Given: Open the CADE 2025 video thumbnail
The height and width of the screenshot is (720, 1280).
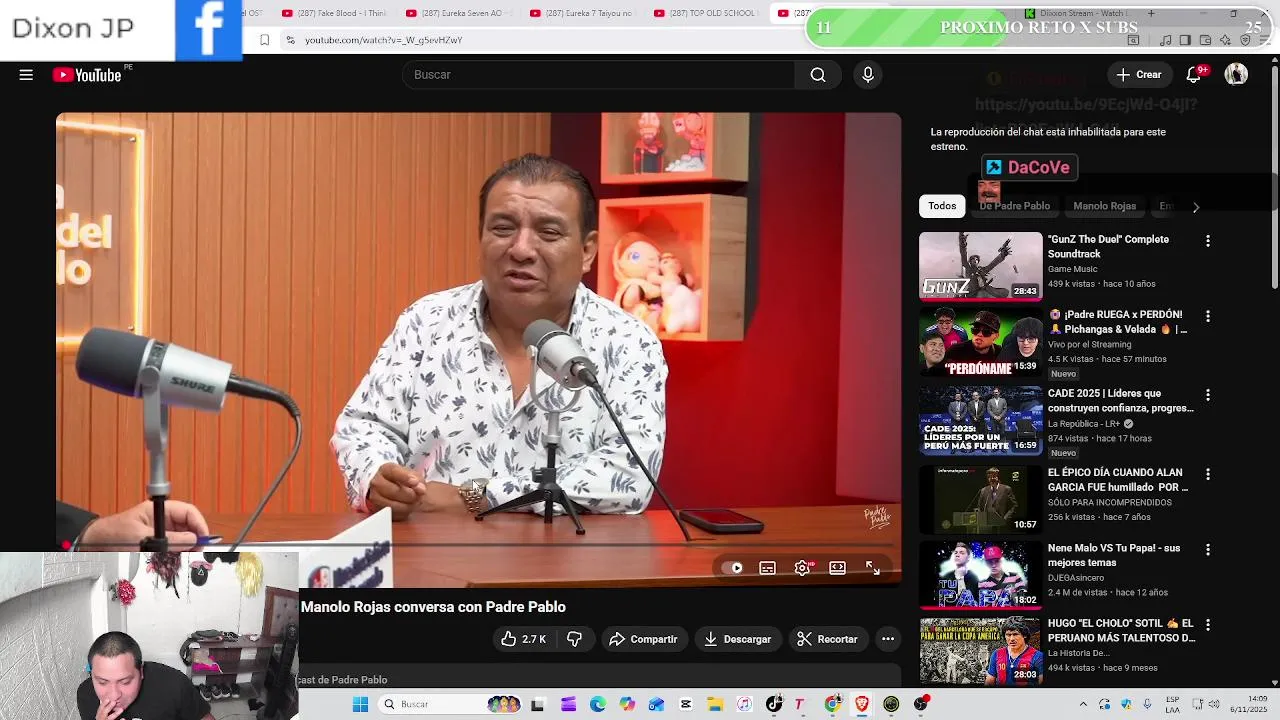Looking at the screenshot, I should [x=980, y=420].
